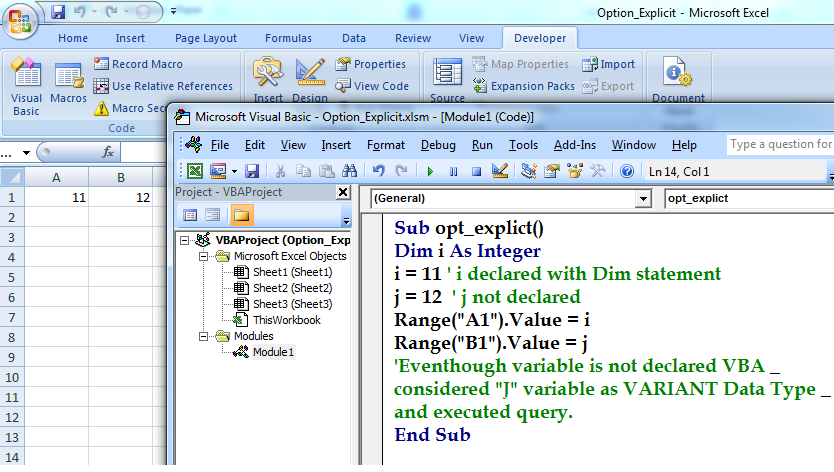Select Sheet2 (Sheet2) in project tree
Viewport: 834px width, 472px height.
coord(293,288)
